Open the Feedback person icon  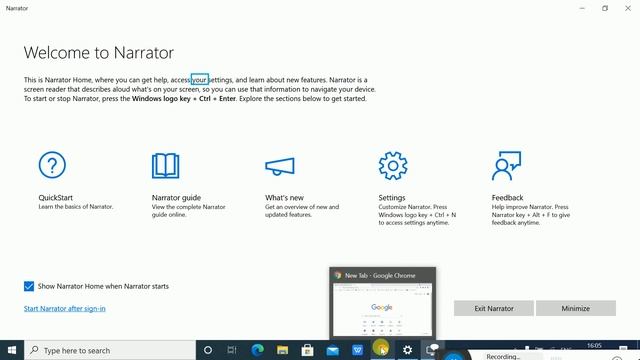point(506,166)
